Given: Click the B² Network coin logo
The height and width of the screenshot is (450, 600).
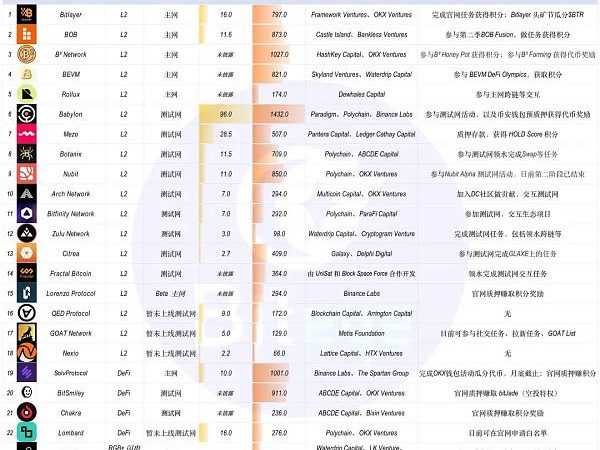Looking at the screenshot, I should [x=27, y=54].
